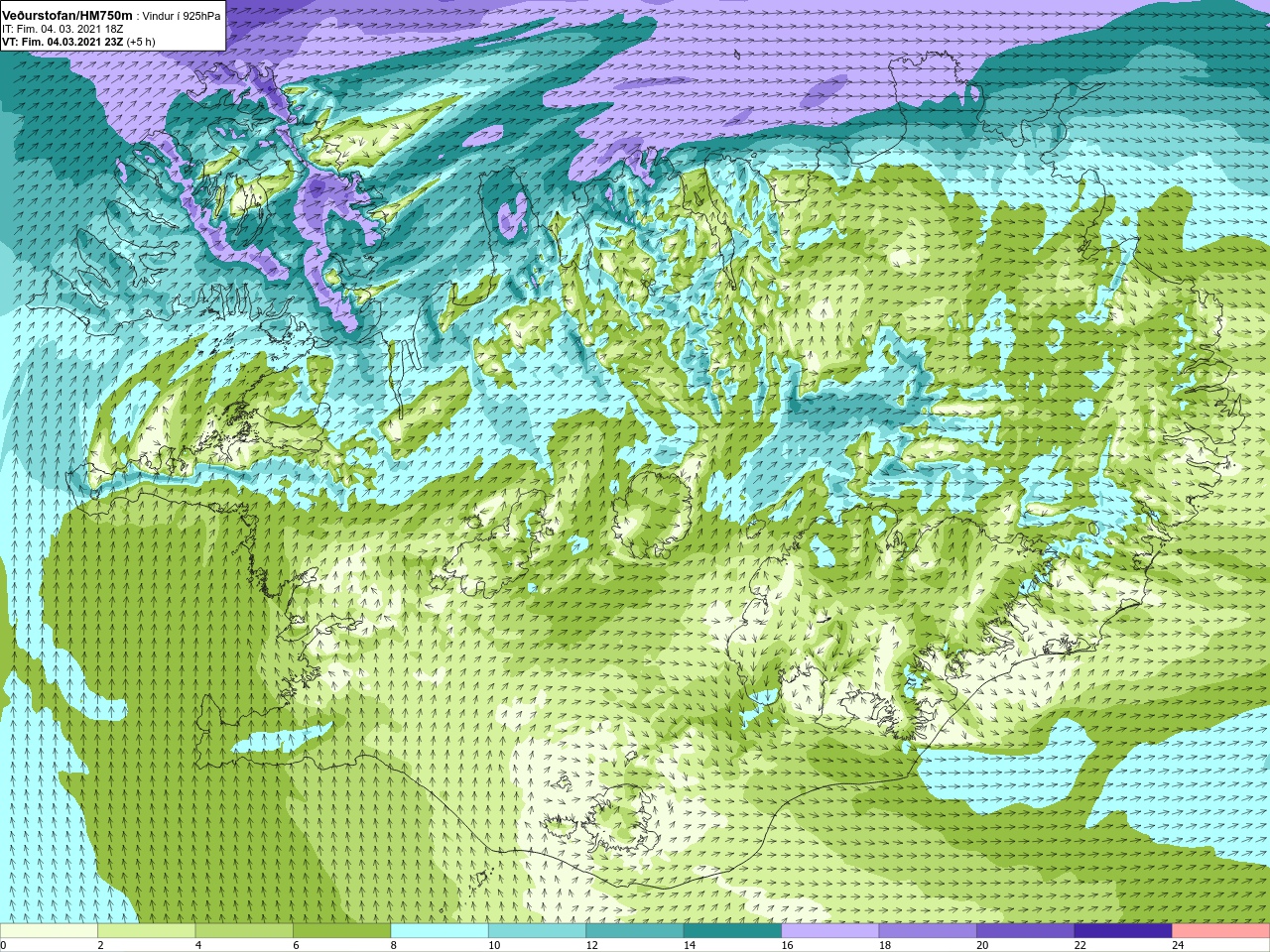Click the legend scale label '22'

[1080, 945]
